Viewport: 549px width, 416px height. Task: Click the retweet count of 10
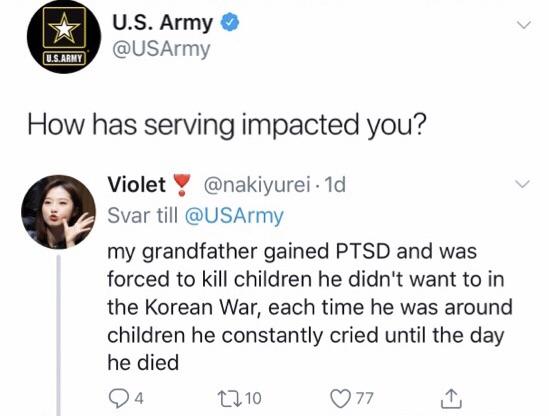(x=253, y=398)
